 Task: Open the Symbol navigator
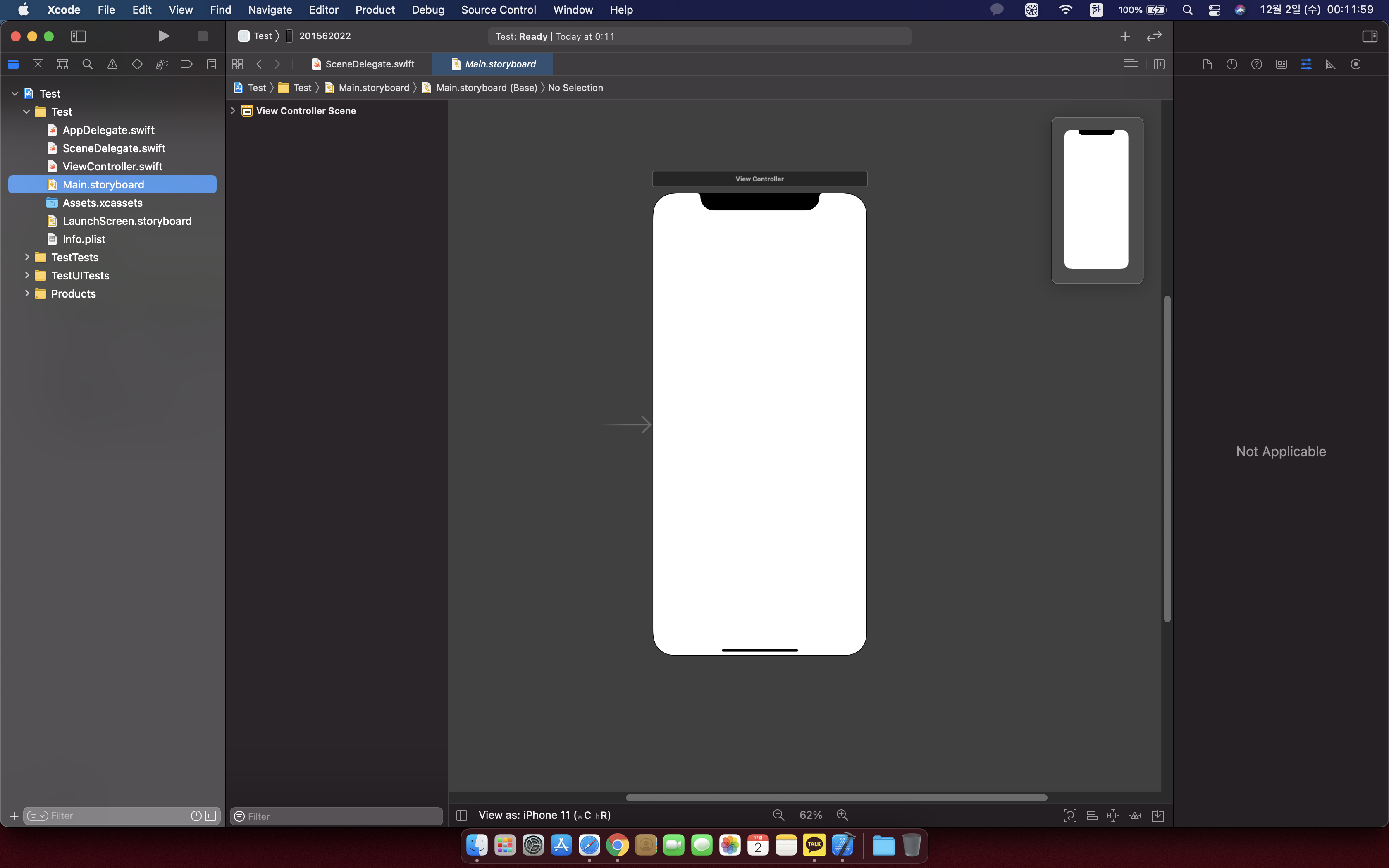[x=62, y=64]
